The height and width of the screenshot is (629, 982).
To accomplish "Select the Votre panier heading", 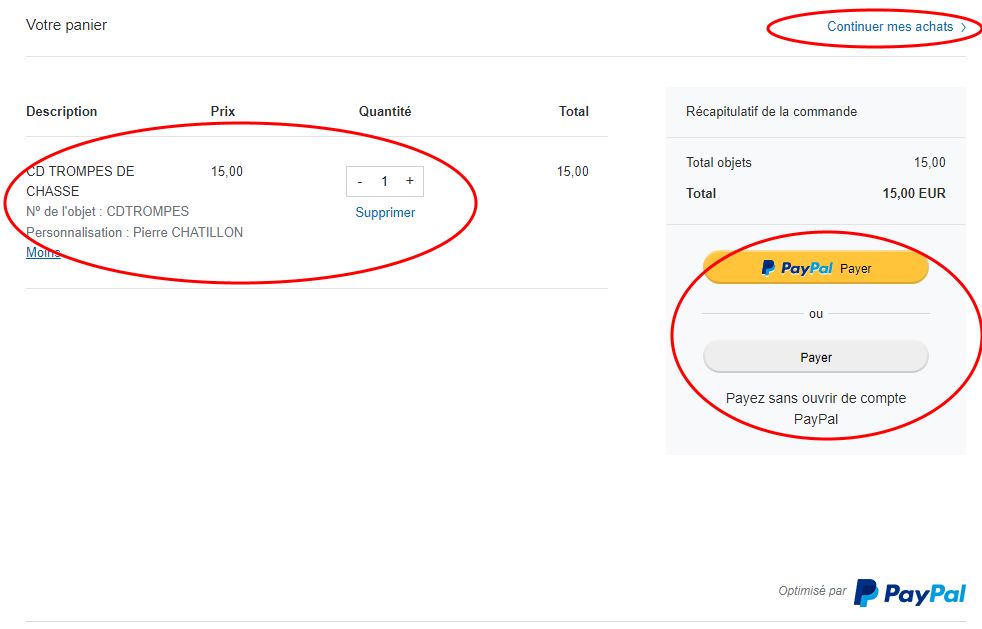I will [x=66, y=25].
